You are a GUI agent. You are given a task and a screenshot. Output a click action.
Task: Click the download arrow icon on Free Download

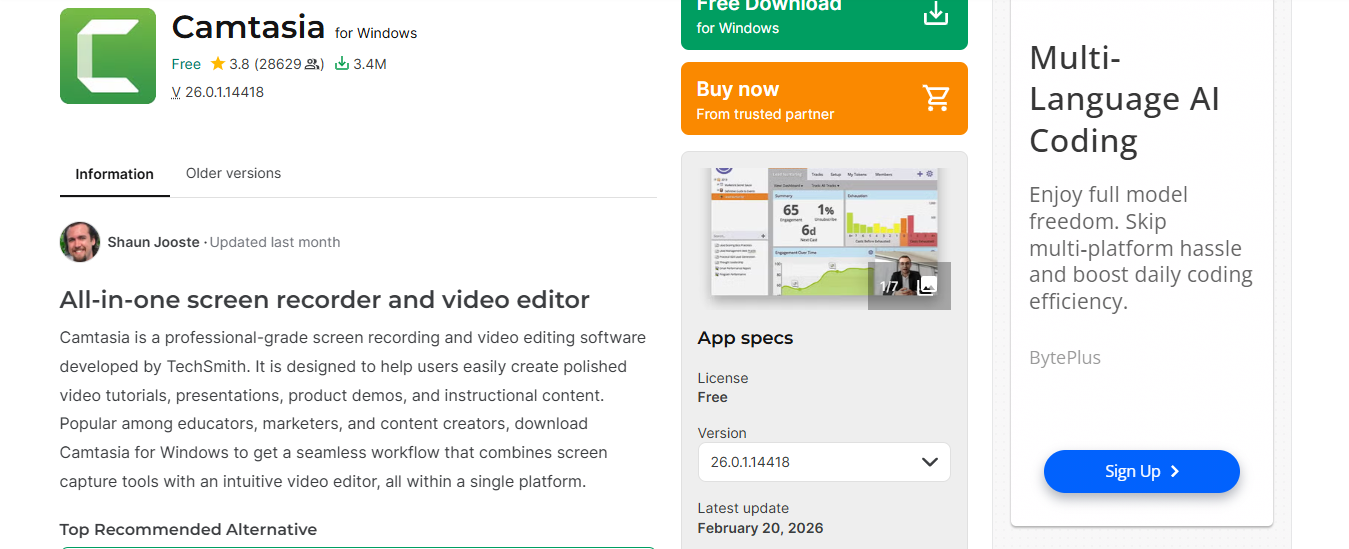point(935,14)
